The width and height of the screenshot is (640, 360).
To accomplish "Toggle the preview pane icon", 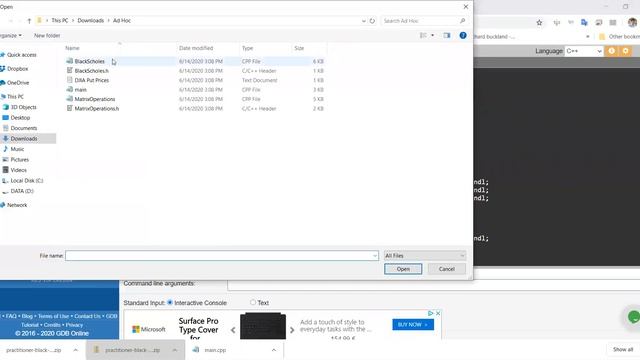I will pyautogui.click(x=447, y=36).
